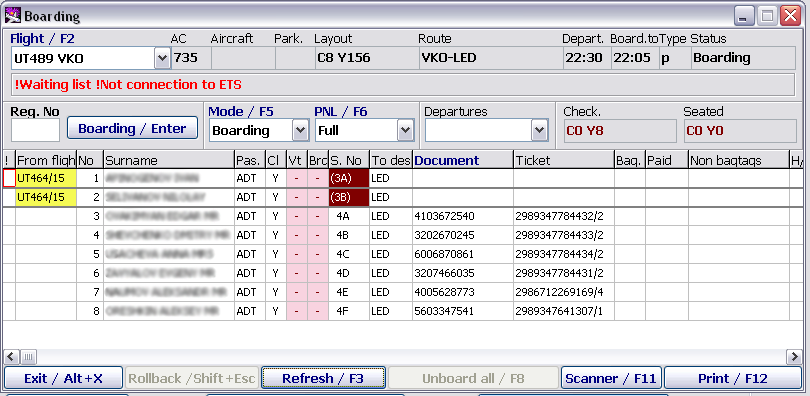Minimize the Boarding window
The height and width of the screenshot is (396, 810).
[744, 17]
